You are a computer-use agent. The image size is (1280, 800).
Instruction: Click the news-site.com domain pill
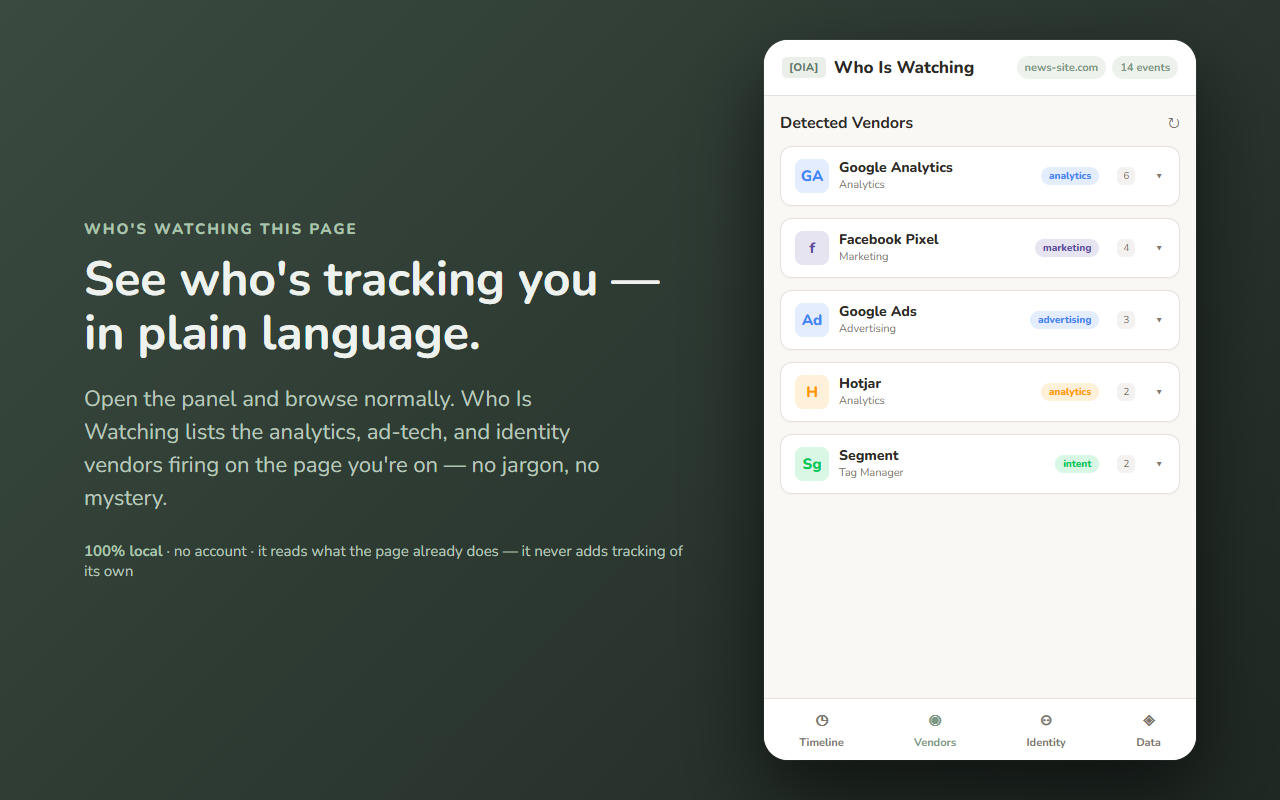(1061, 68)
